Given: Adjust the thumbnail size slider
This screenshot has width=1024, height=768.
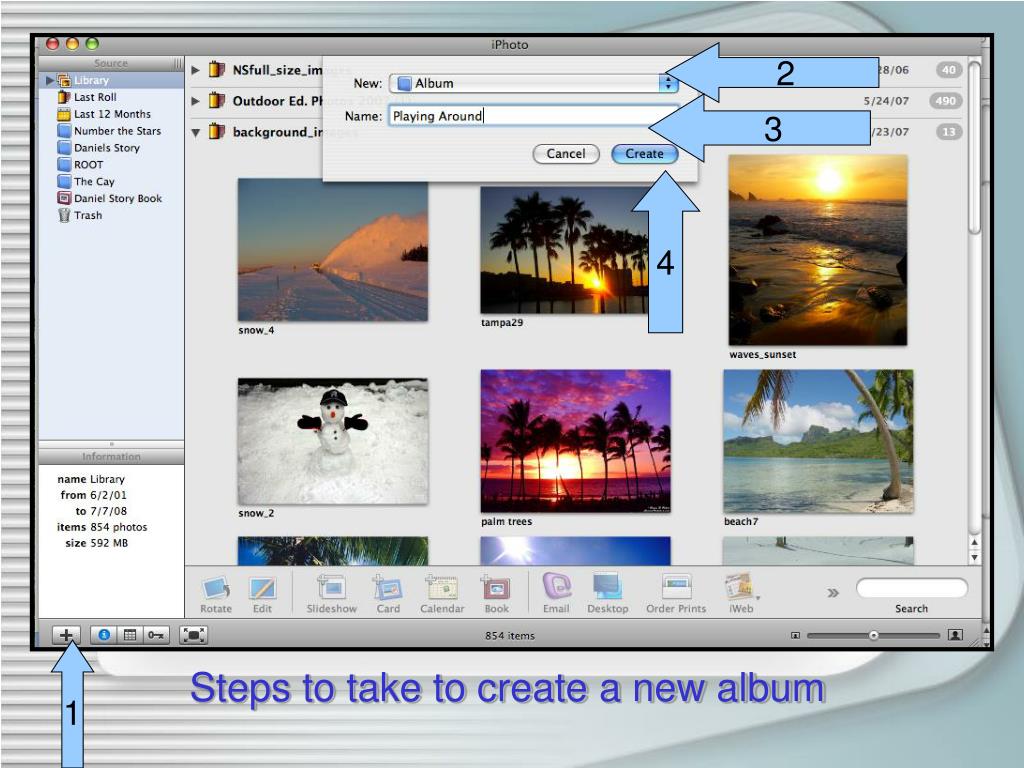Looking at the screenshot, I should click(x=873, y=635).
